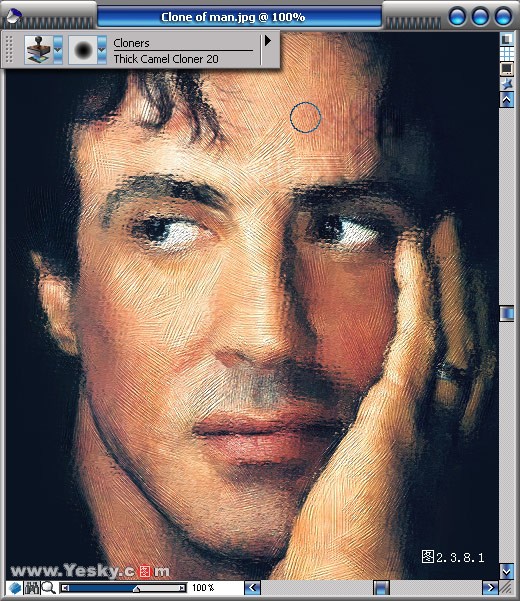Viewport: 520px width, 601px height.
Task: Toggle the grid overlay icon
Action: coord(507,54)
